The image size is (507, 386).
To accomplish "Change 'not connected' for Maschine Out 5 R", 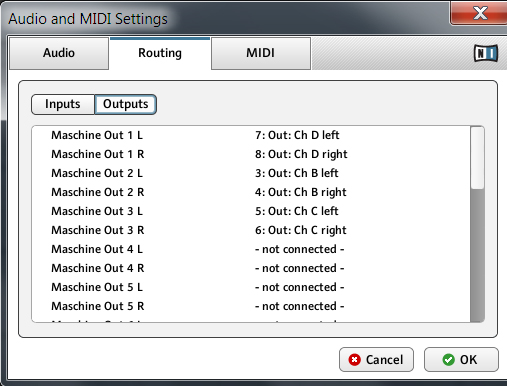I will pos(300,306).
